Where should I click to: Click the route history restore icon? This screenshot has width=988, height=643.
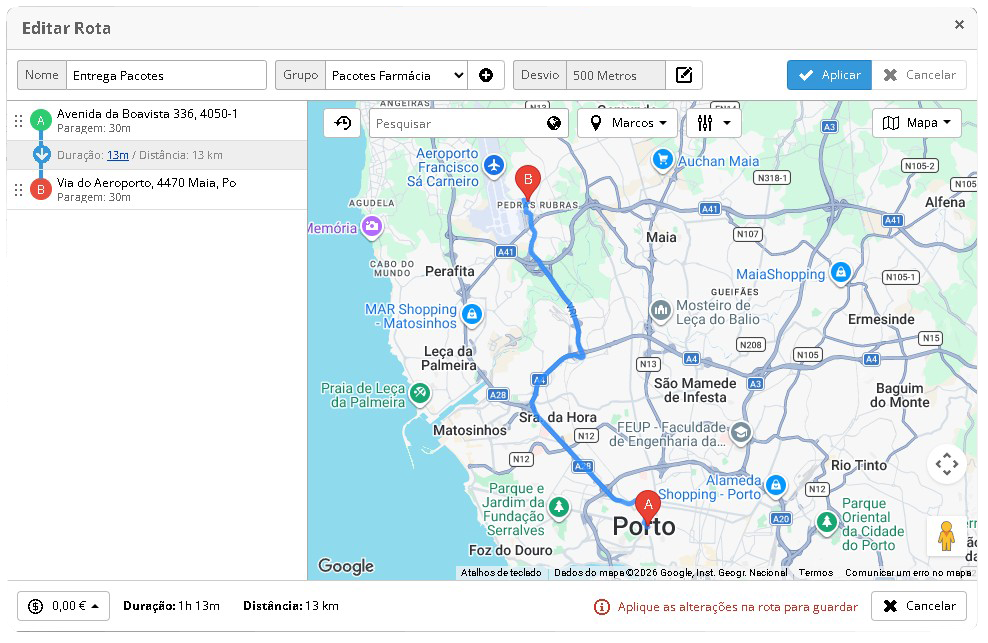pyautogui.click(x=342, y=123)
